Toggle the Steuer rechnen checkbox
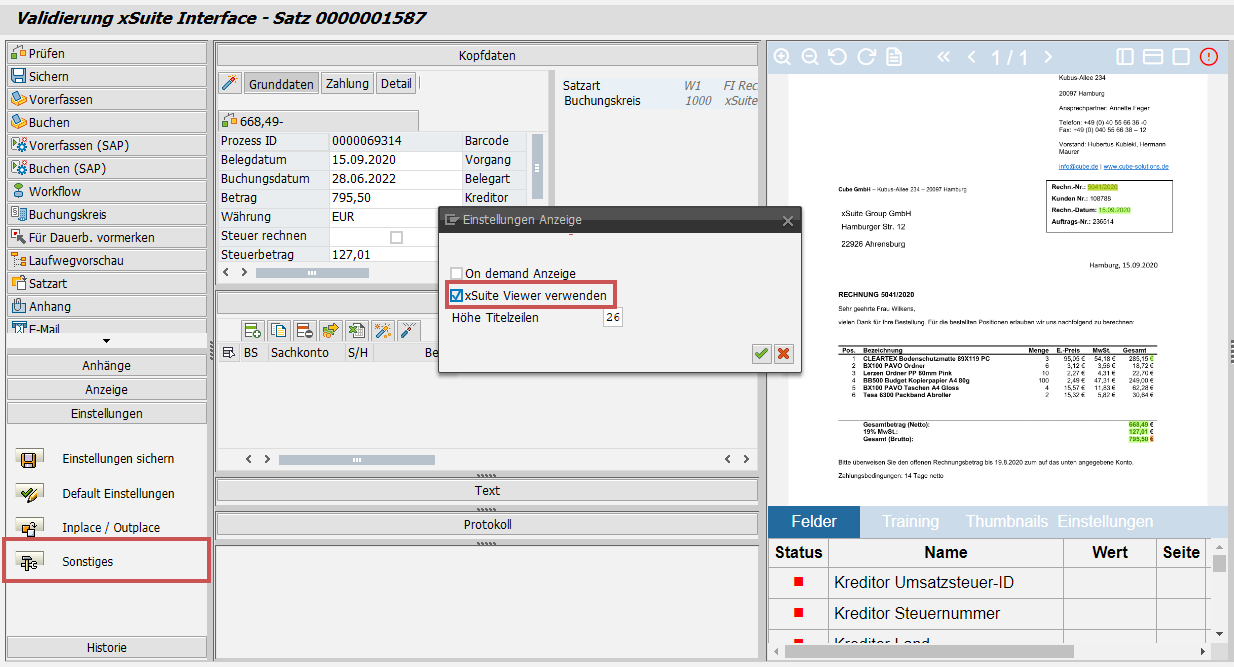 (394, 235)
